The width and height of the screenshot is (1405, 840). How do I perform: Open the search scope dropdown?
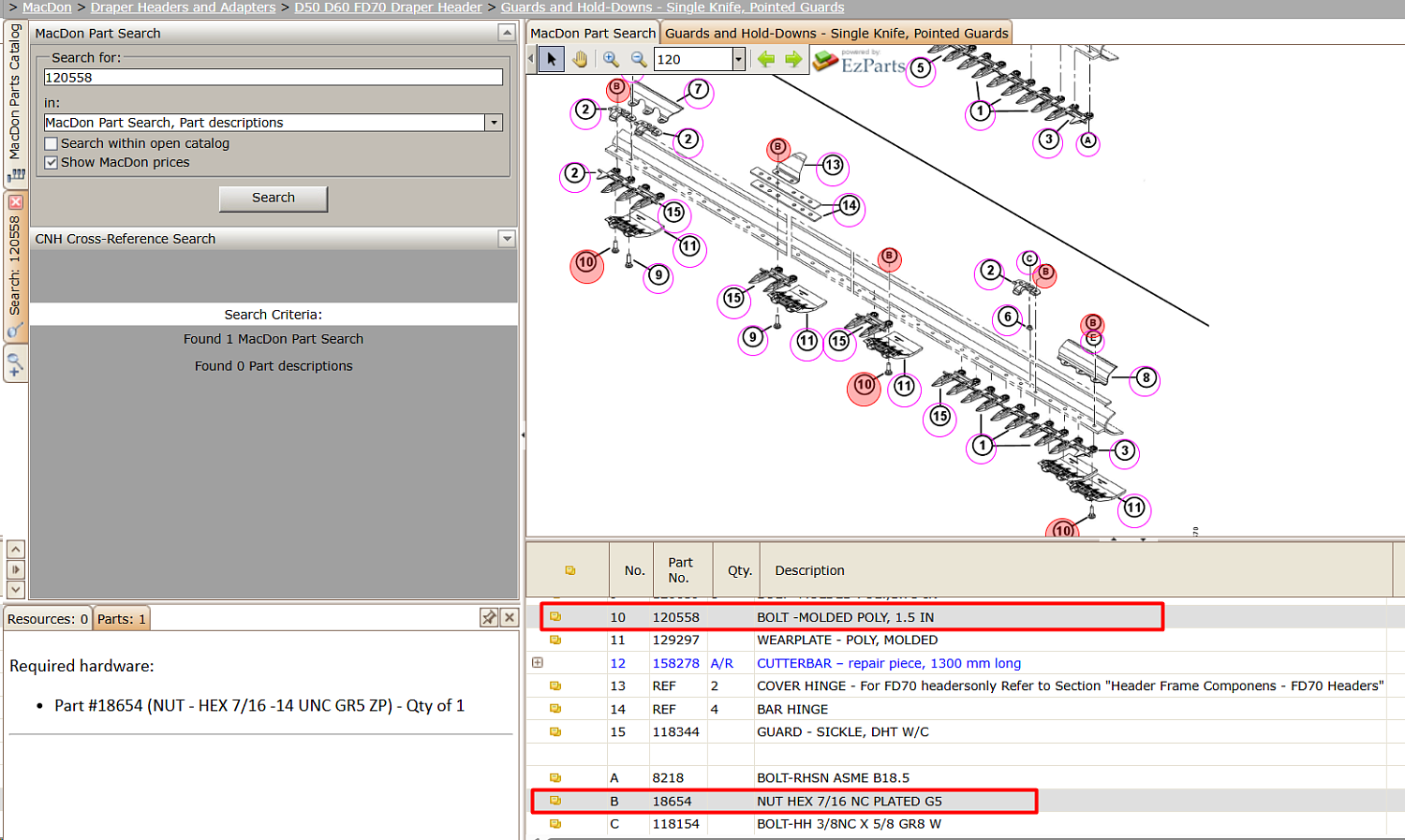[x=494, y=123]
